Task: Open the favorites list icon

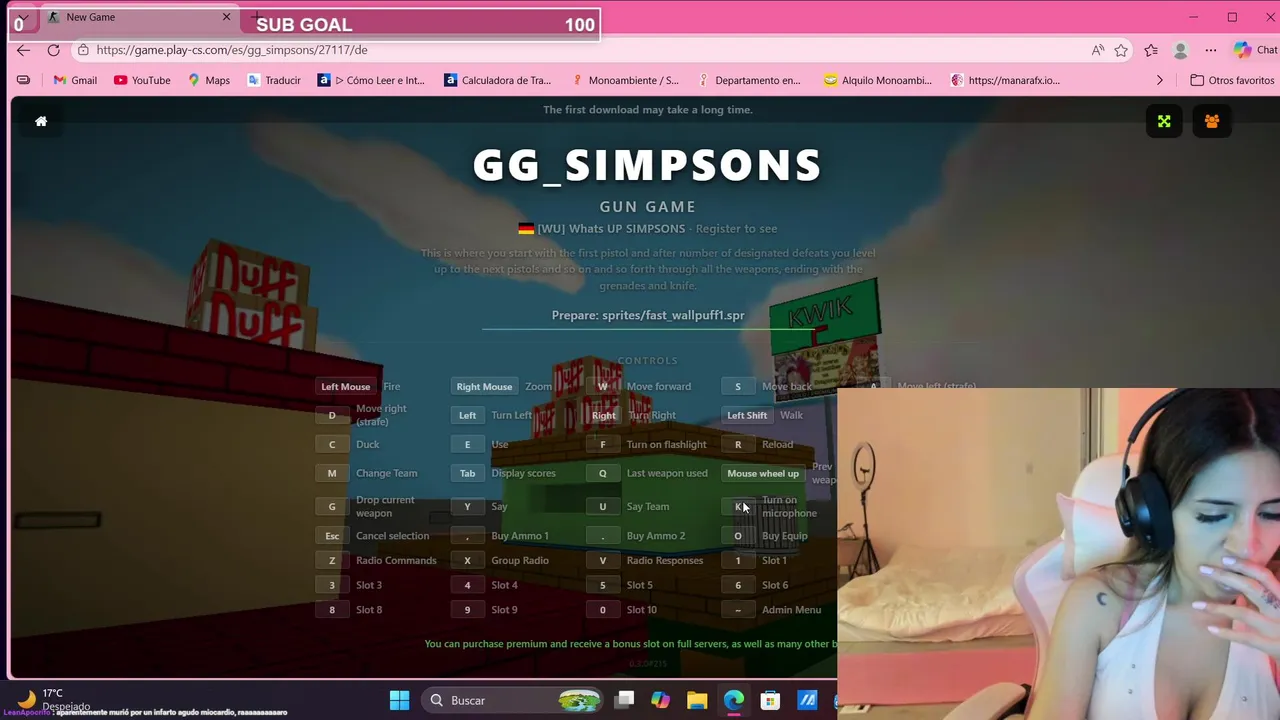Action: point(1151,50)
